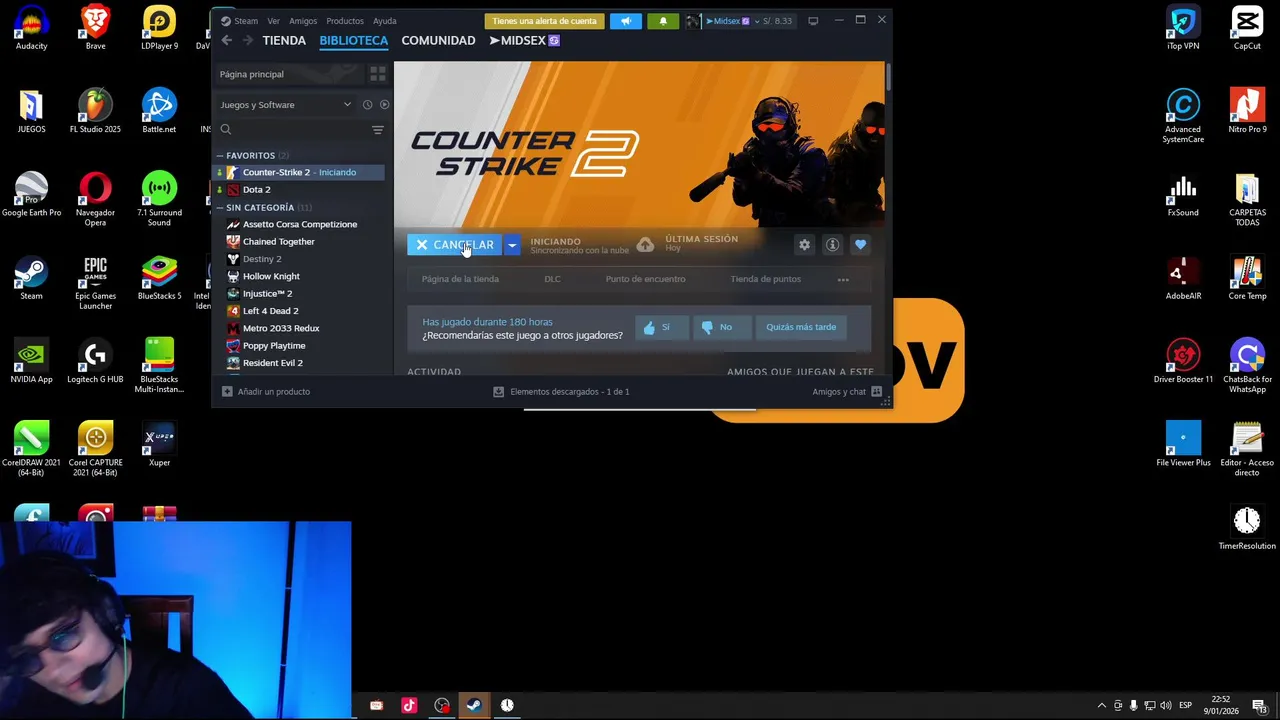The width and height of the screenshot is (1280, 720).
Task: Open more links ellipsis menu
Action: click(x=843, y=280)
